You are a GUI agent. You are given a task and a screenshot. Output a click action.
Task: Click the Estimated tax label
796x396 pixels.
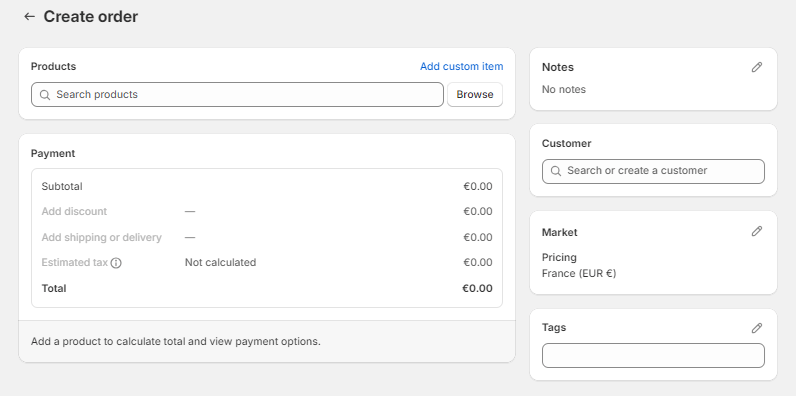coord(75,262)
